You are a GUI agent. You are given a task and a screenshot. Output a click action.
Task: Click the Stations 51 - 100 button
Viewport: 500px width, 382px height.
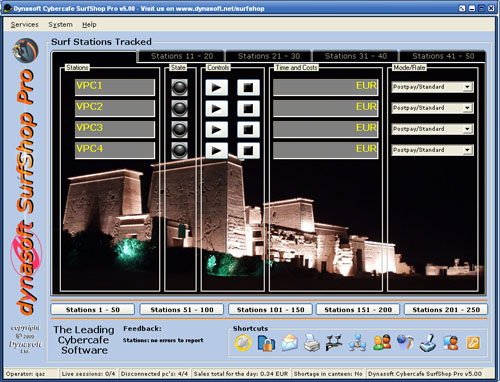point(182,310)
